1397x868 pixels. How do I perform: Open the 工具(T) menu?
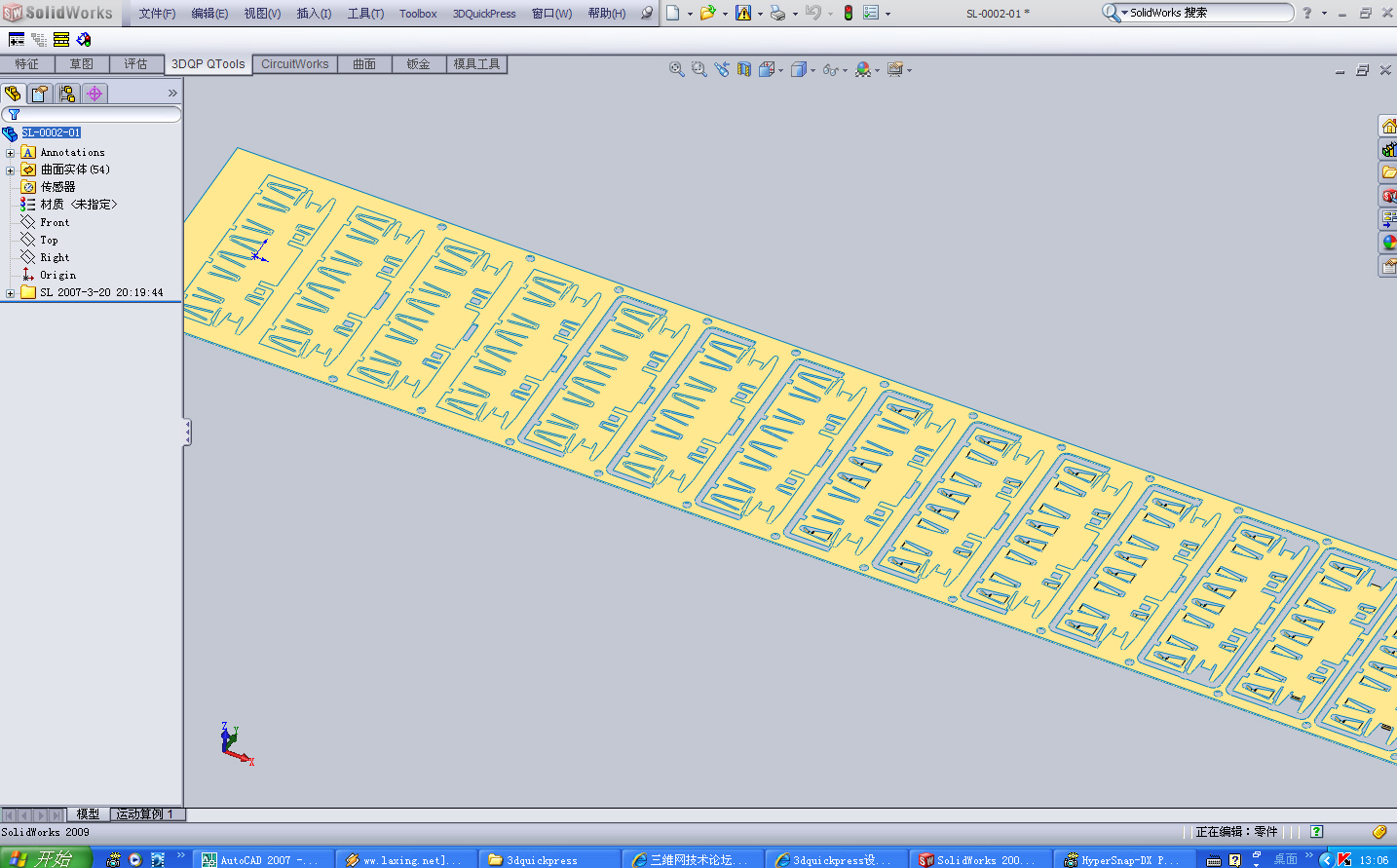pos(365,14)
